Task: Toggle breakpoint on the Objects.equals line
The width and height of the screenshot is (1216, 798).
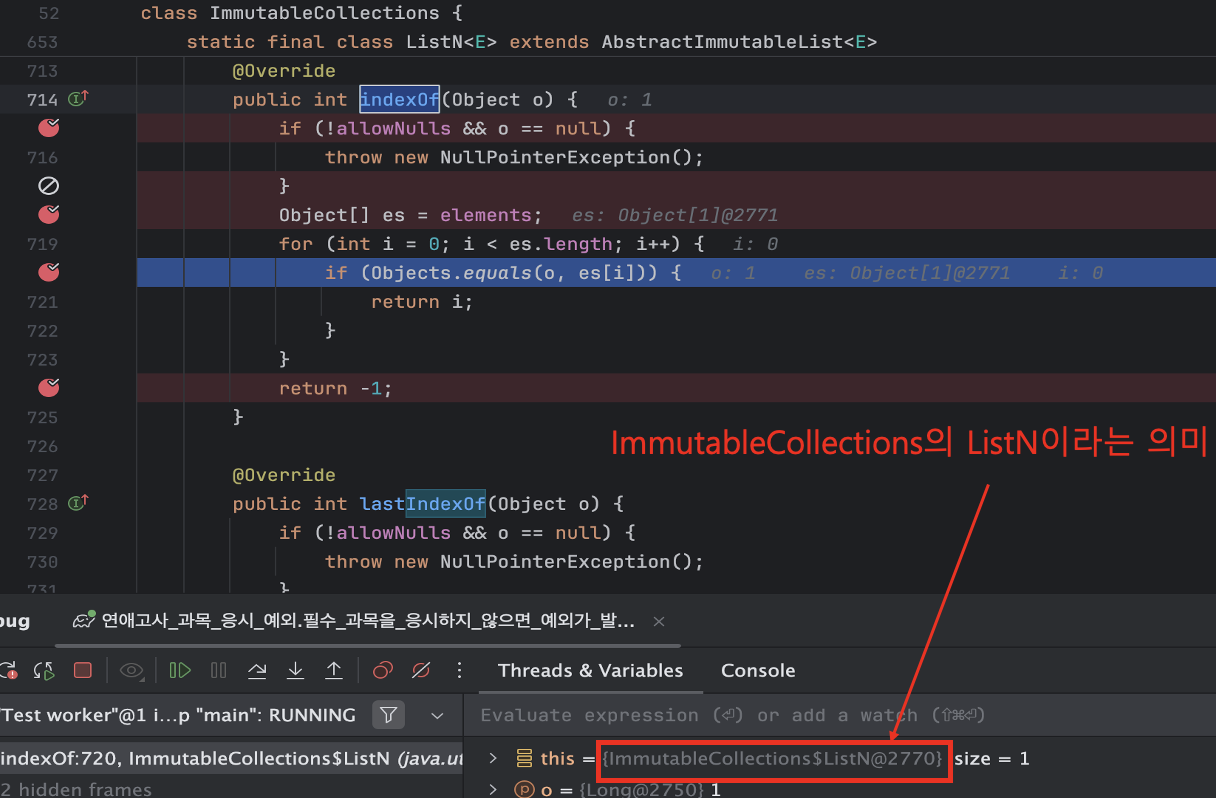Action: coord(48,272)
